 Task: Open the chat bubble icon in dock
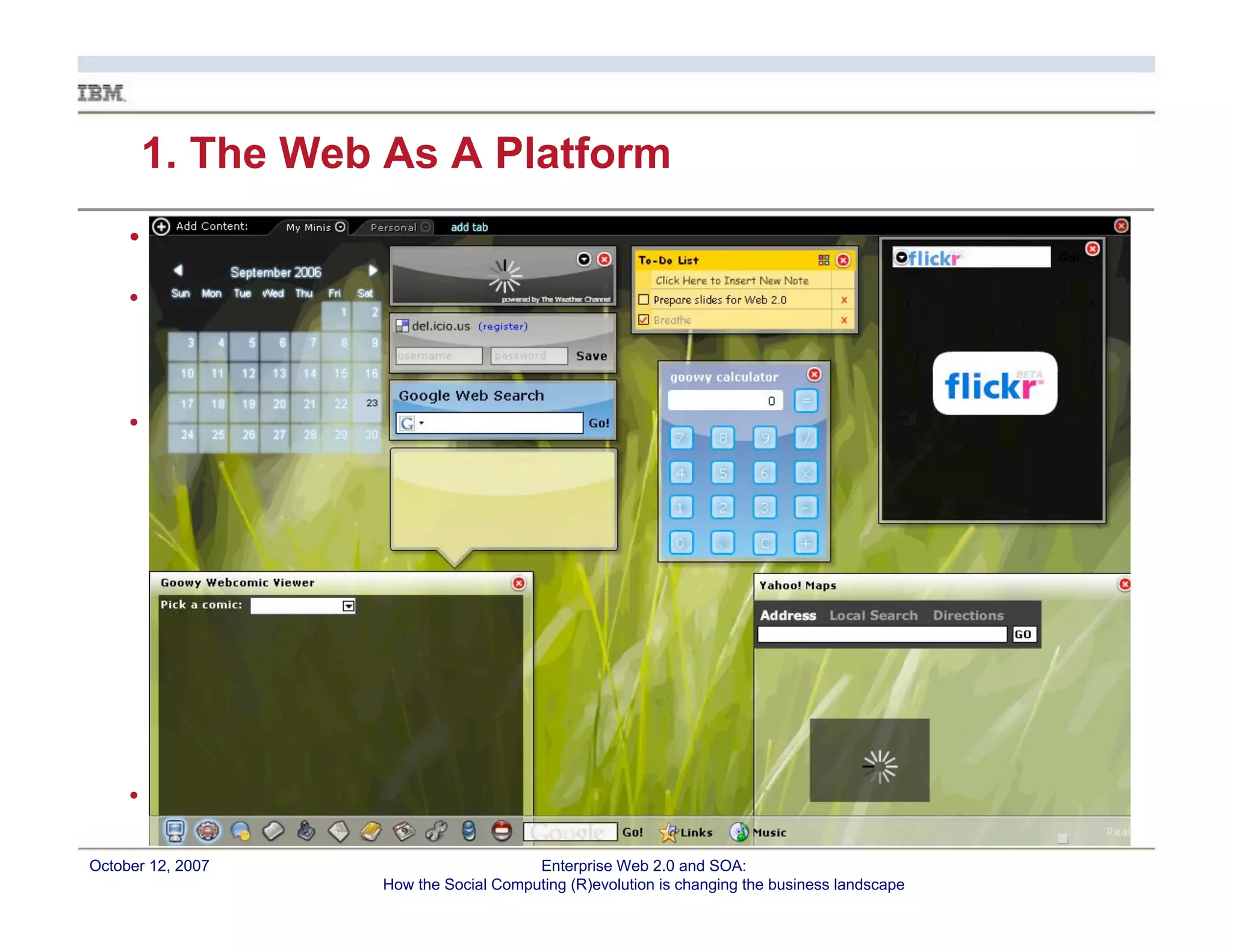(x=240, y=832)
